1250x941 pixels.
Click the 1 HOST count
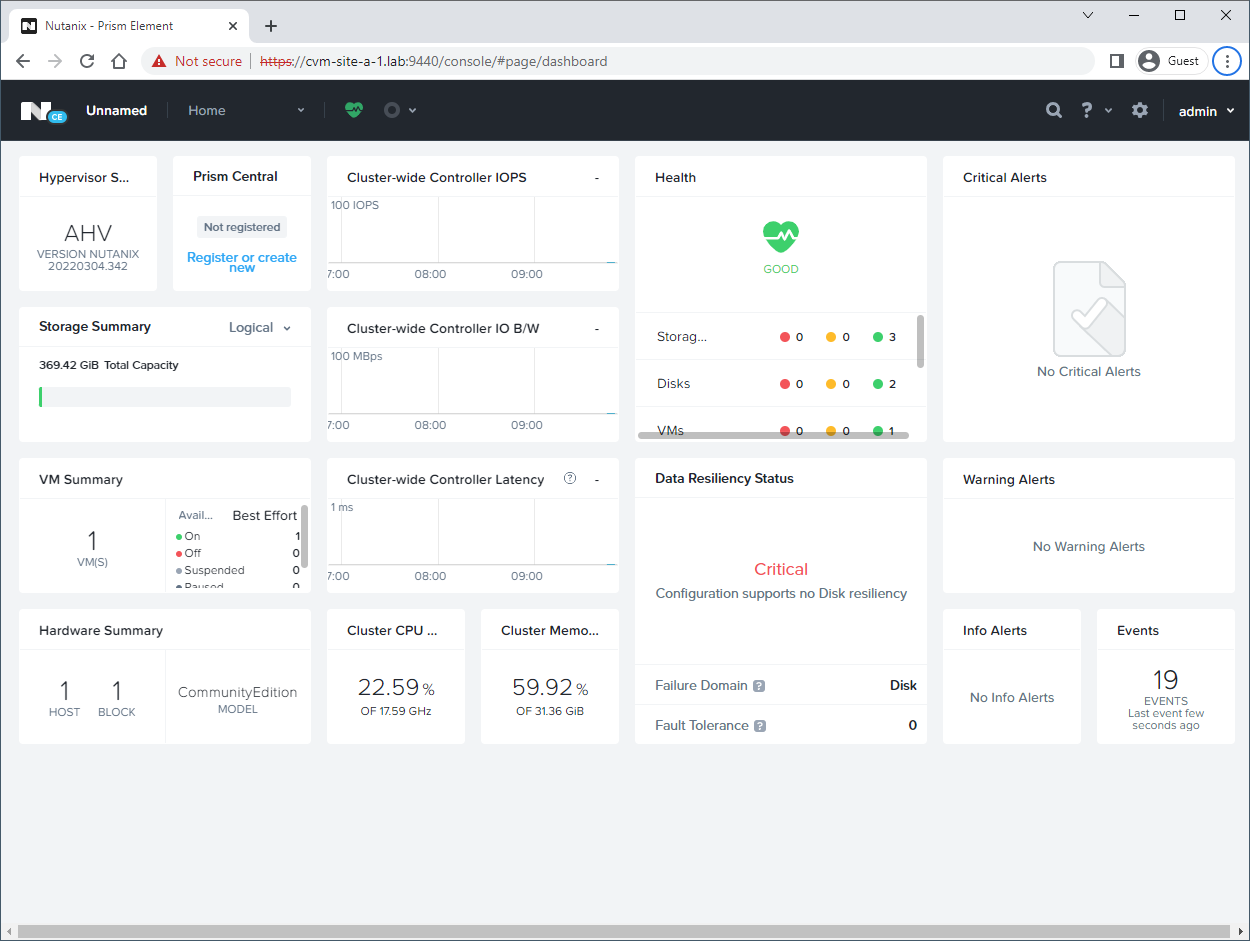pyautogui.click(x=64, y=691)
